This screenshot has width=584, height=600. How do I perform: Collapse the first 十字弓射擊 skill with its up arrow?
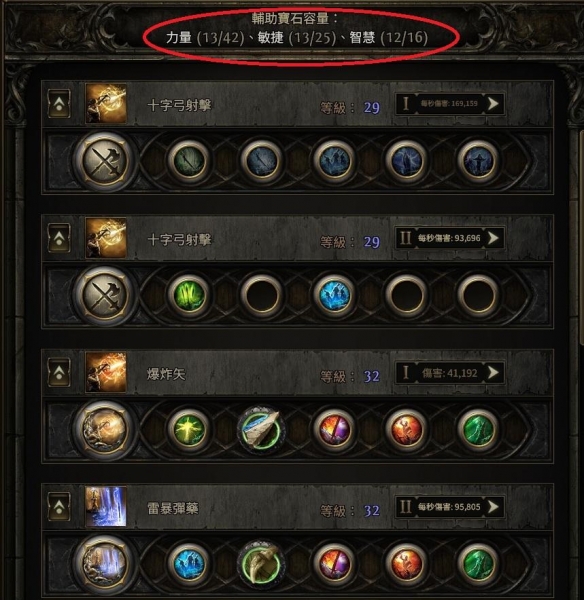59,104
